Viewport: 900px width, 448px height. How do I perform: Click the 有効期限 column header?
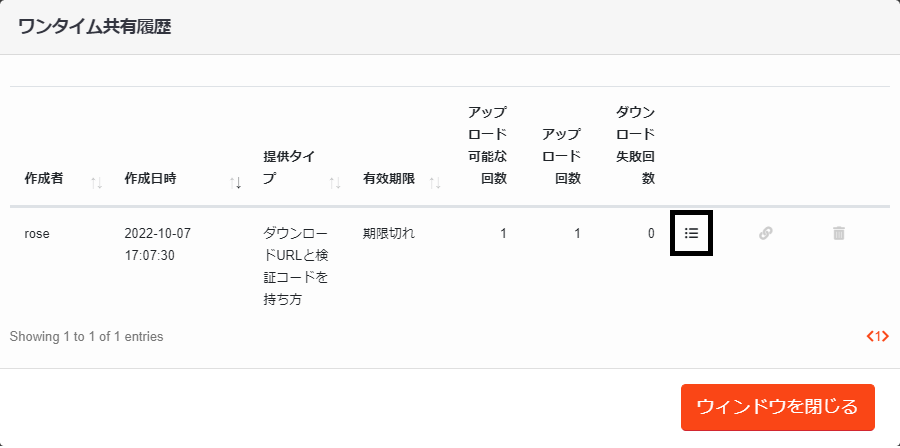point(389,178)
